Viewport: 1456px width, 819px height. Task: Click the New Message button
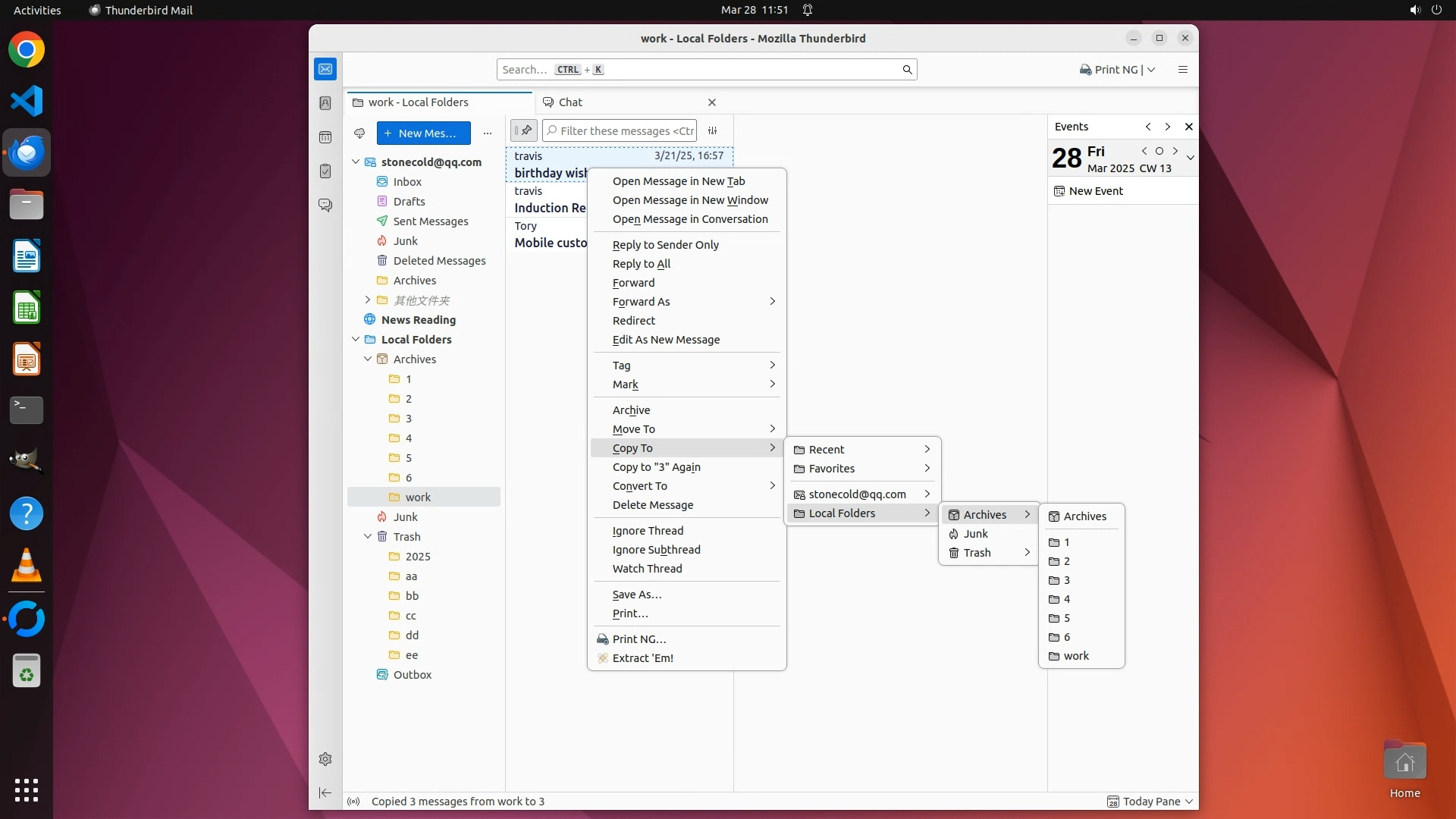[423, 133]
